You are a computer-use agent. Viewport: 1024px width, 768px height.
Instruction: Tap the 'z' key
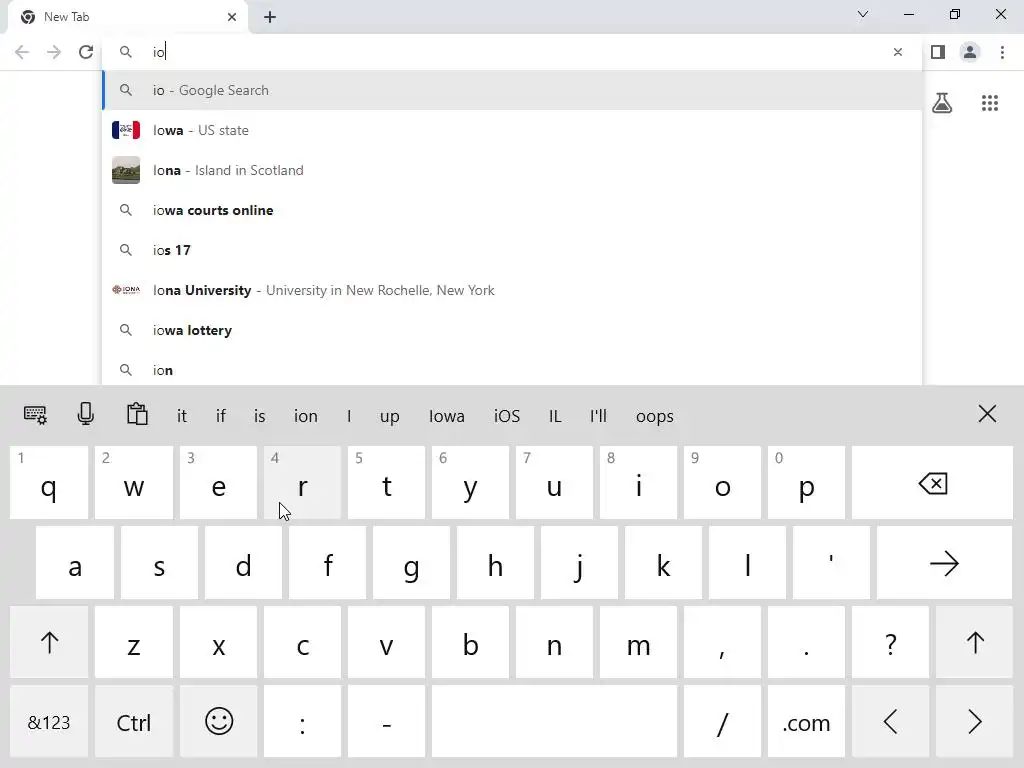133,643
